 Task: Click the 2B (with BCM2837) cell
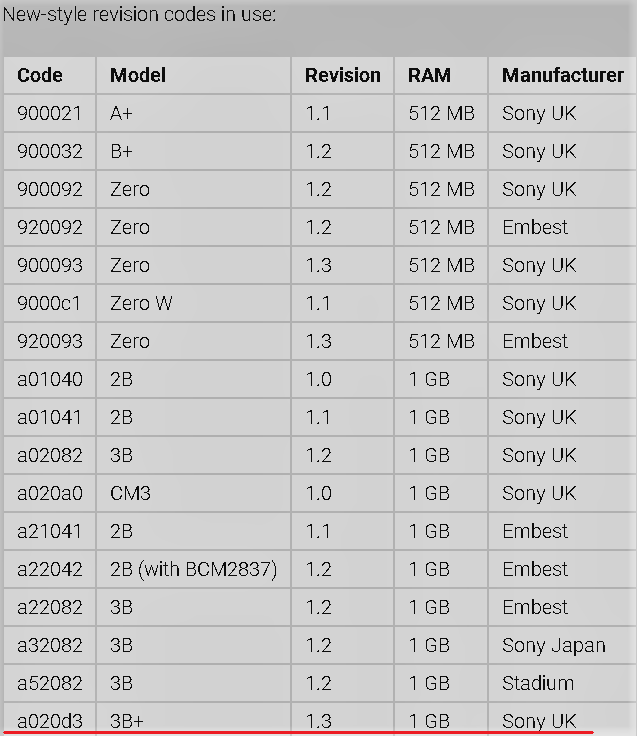[x=193, y=569]
